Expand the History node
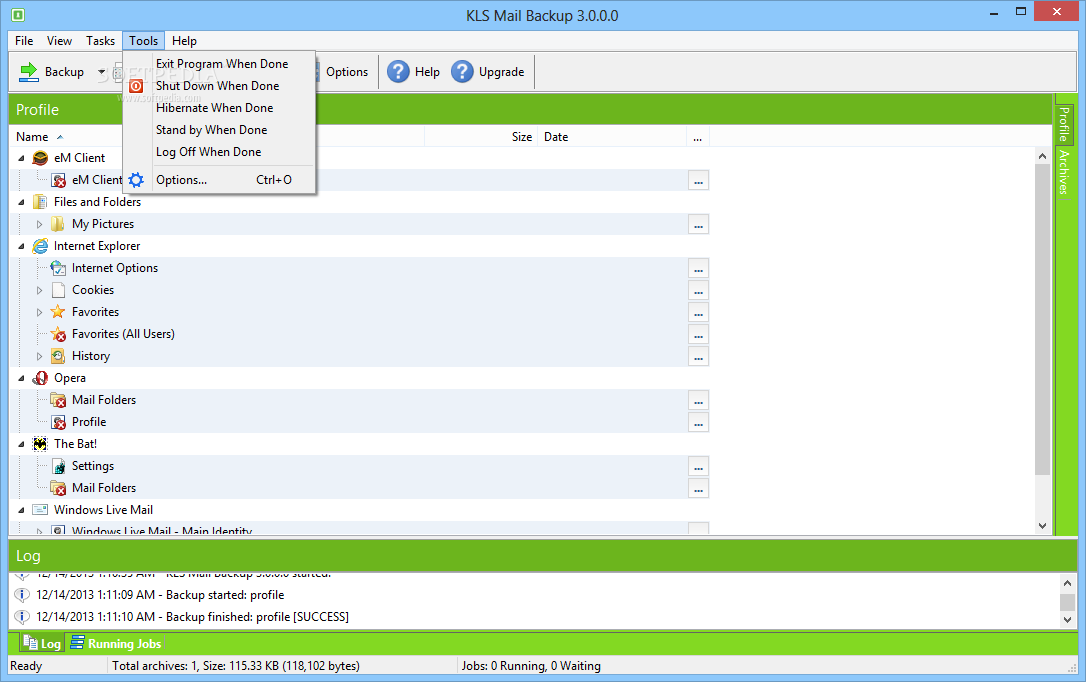The image size is (1086, 682). (x=39, y=357)
